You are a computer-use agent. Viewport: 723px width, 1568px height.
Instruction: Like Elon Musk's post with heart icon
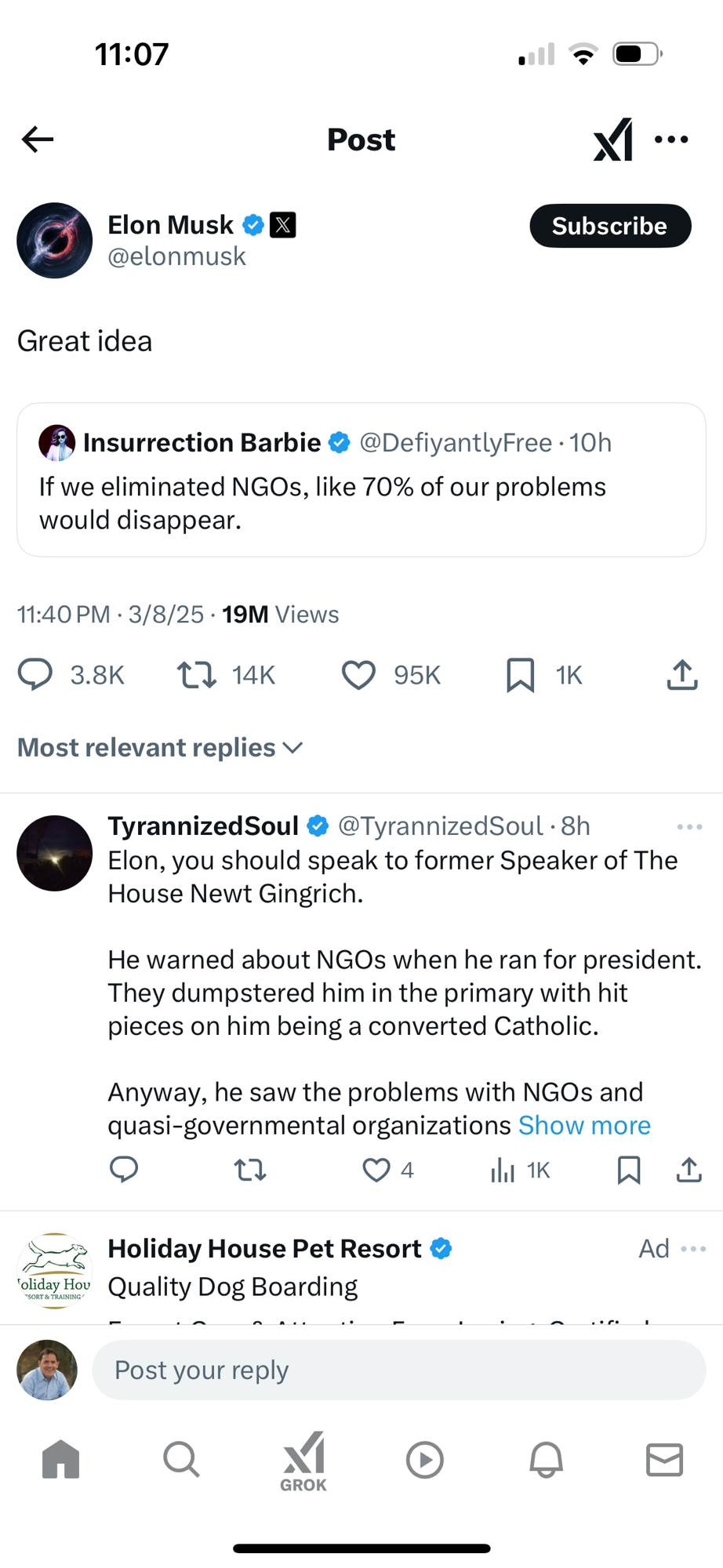[x=358, y=675]
